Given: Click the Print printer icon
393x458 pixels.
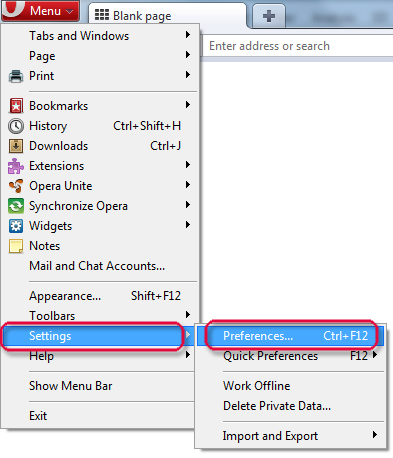Looking at the screenshot, I should 16,76.
